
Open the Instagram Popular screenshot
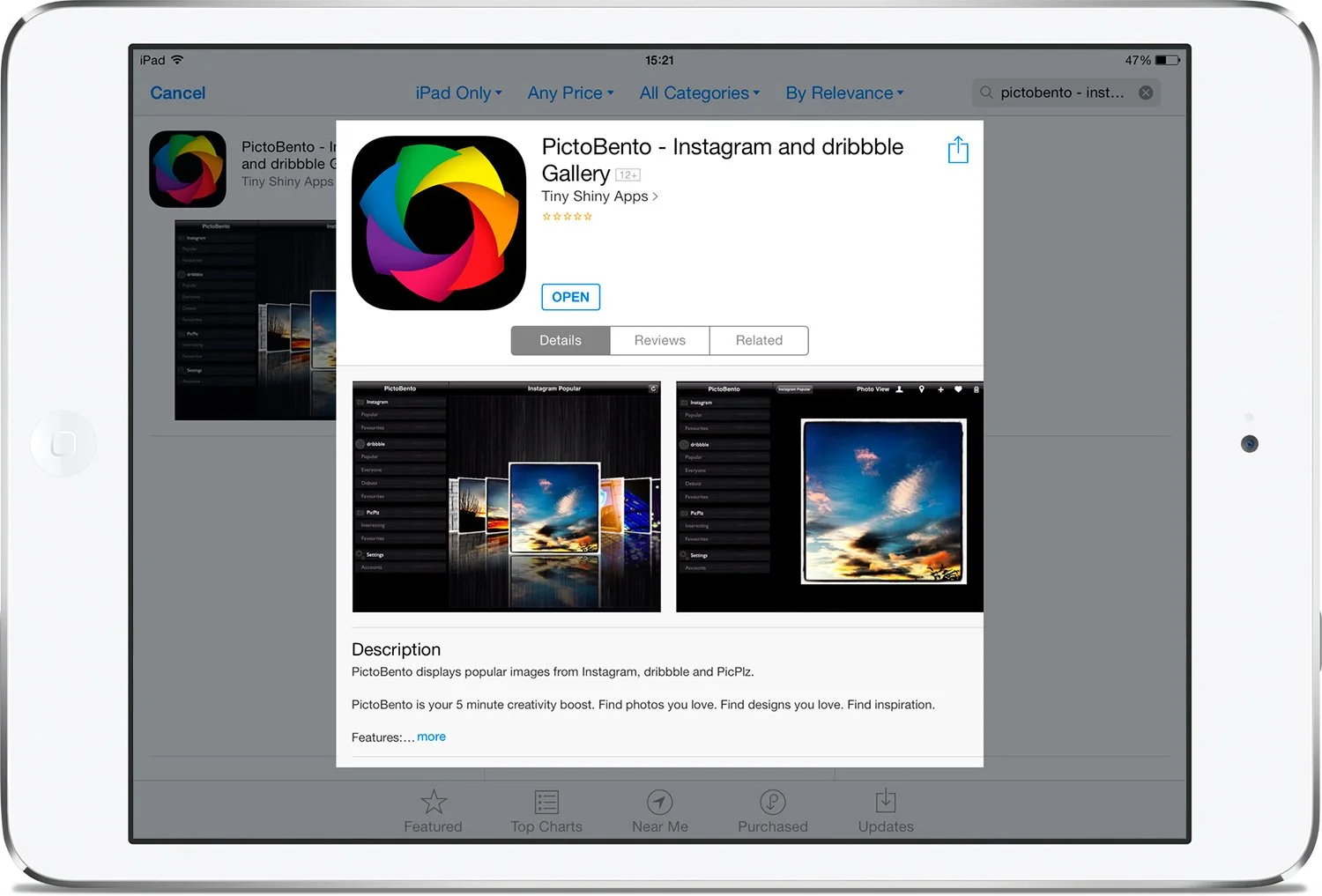506,497
